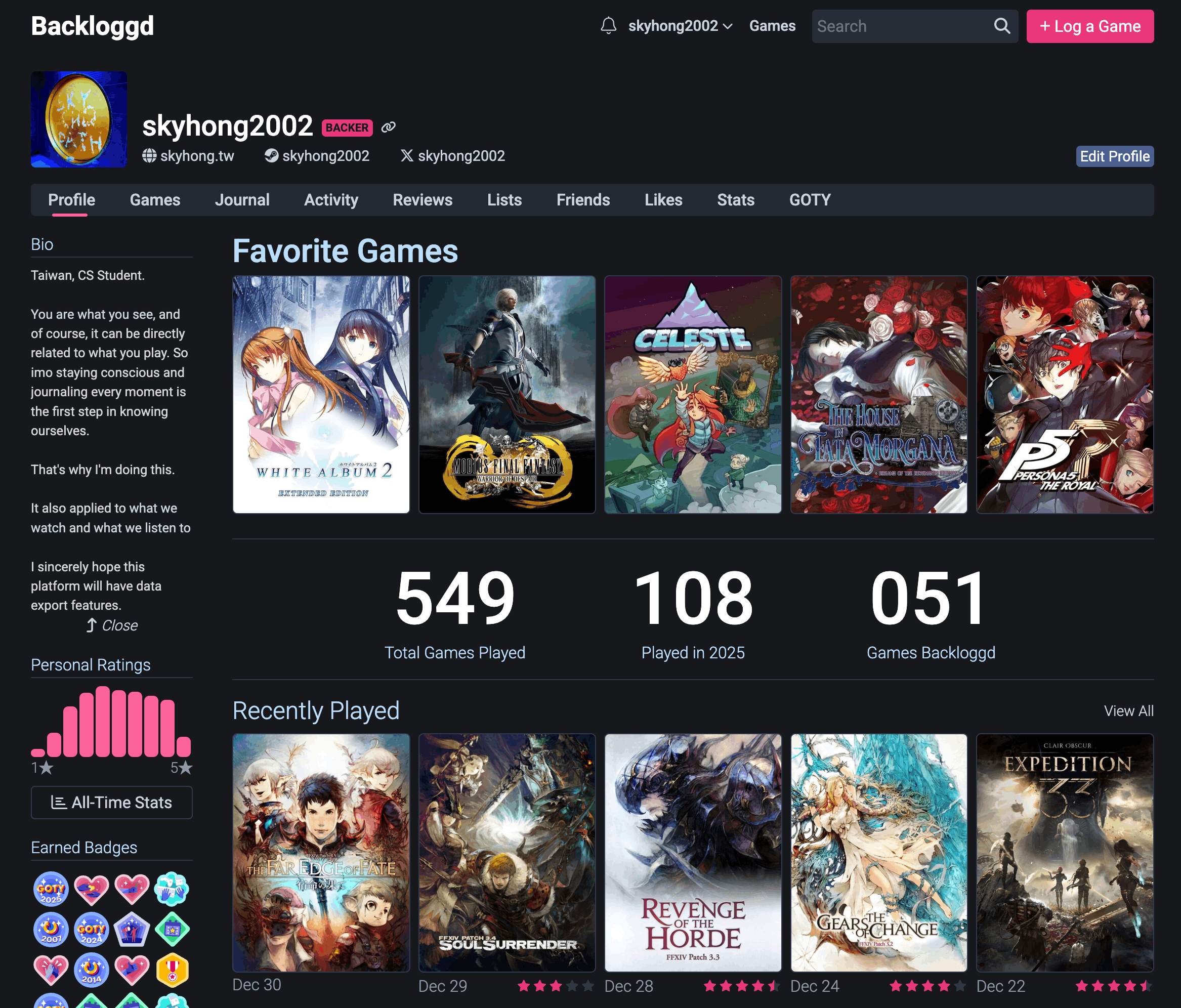
Task: Open the Stats tab
Action: click(x=735, y=200)
